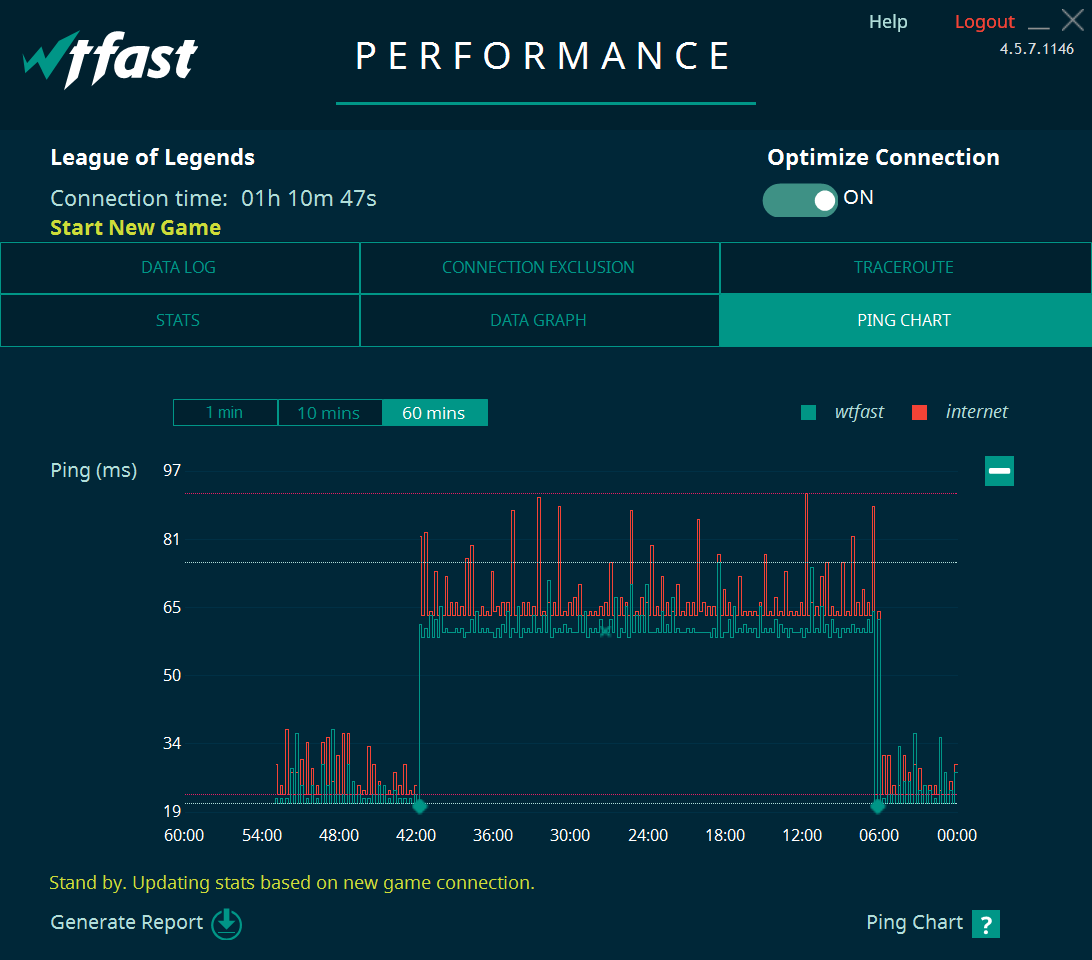Open the Ping Chart help question icon
This screenshot has width=1092, height=960.
pyautogui.click(x=985, y=924)
